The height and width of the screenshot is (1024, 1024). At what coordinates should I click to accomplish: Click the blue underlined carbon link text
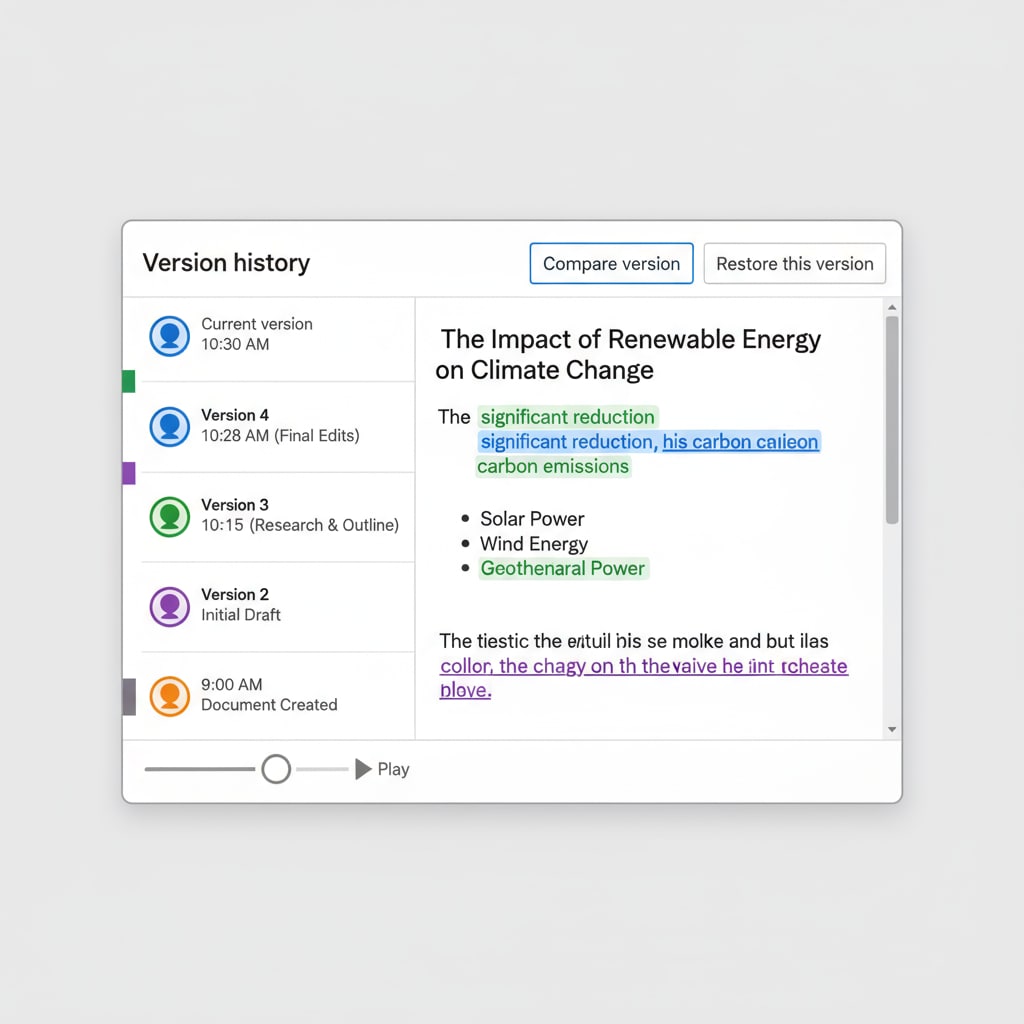point(740,442)
